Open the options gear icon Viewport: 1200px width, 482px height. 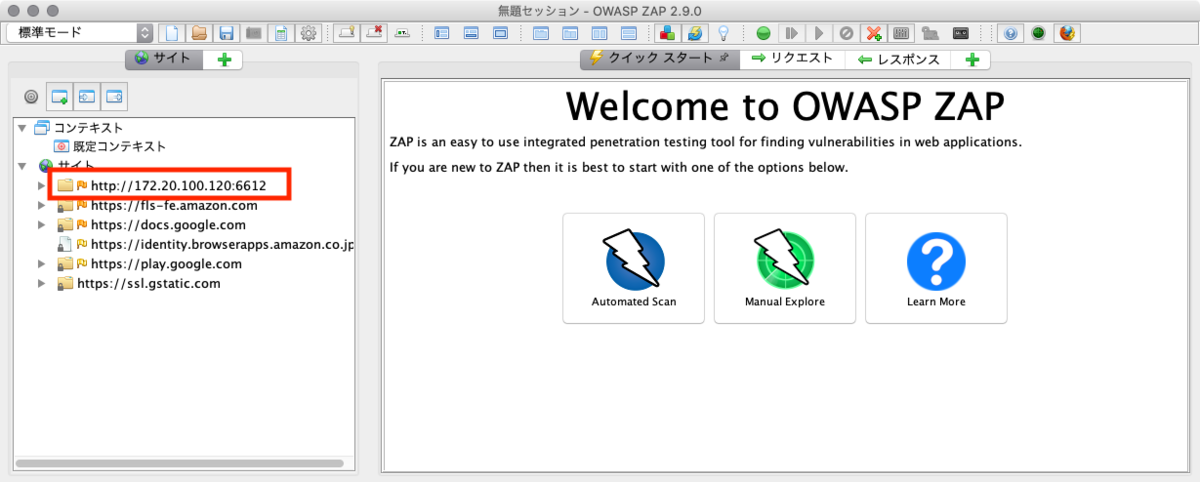309,33
